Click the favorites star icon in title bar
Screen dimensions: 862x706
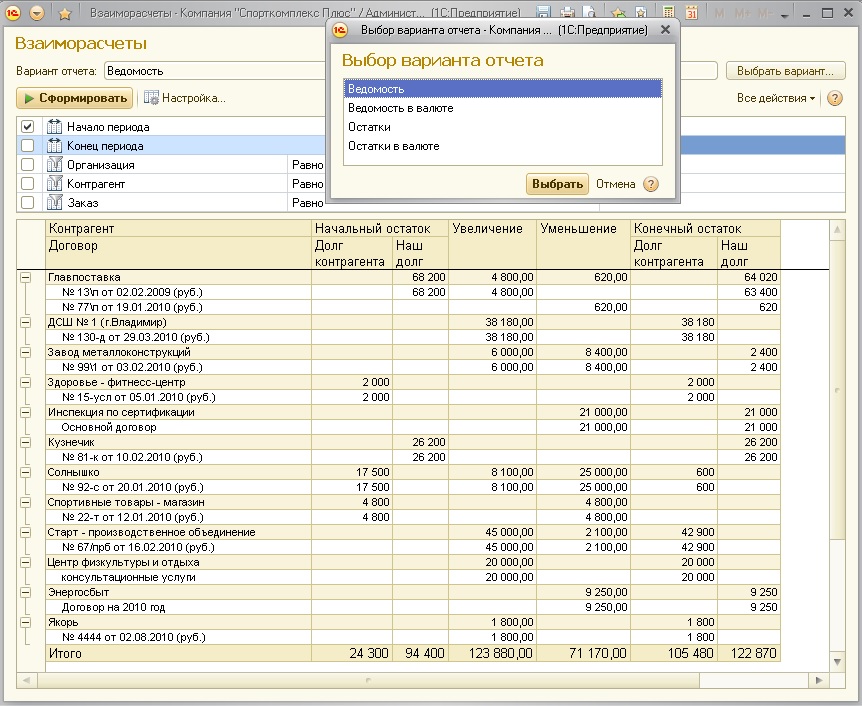pos(65,14)
